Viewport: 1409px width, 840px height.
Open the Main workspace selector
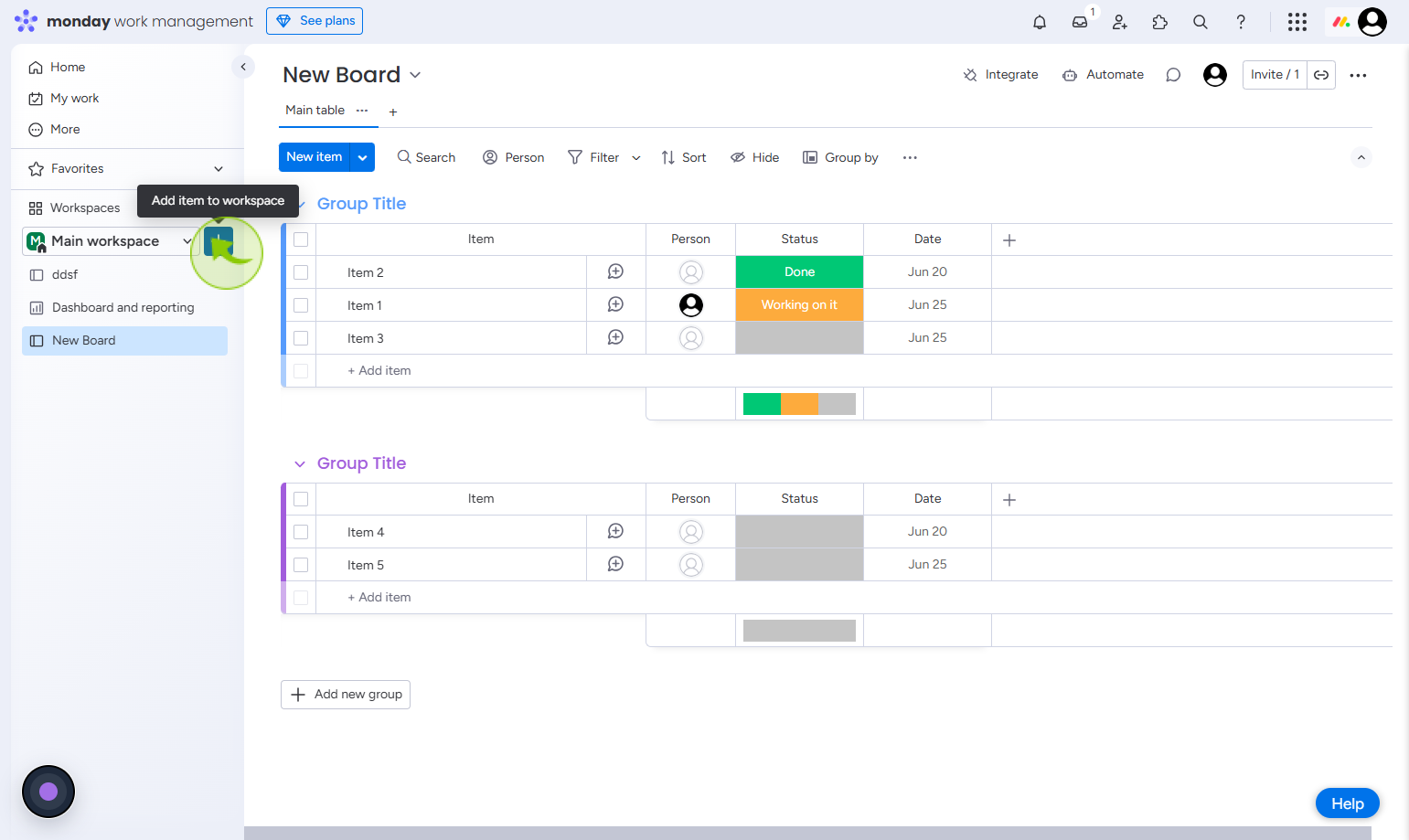click(110, 241)
